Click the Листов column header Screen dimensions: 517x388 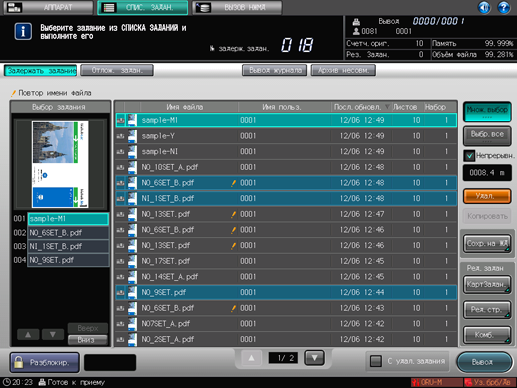[x=408, y=107]
